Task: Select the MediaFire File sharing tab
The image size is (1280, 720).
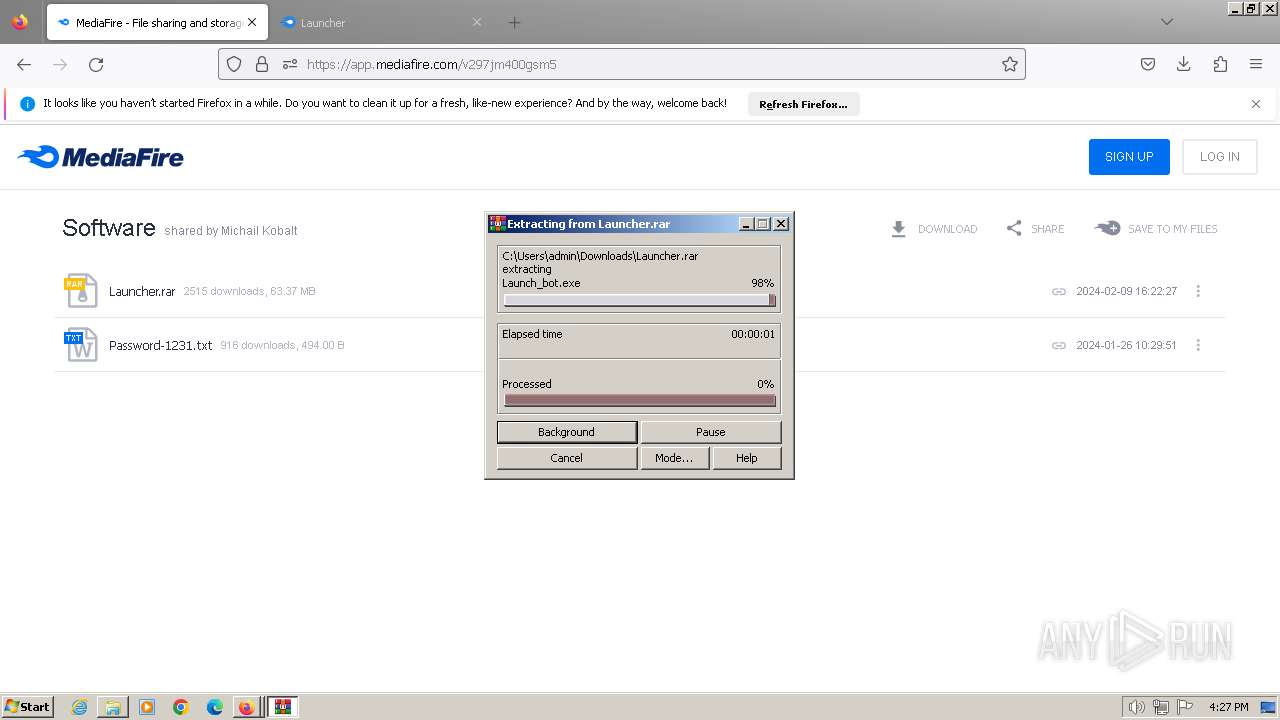Action: tap(157, 22)
